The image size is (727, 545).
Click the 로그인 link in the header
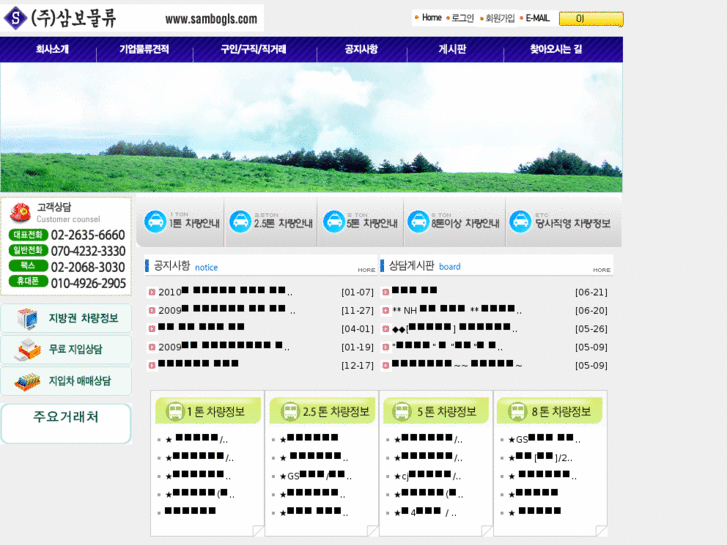tap(462, 18)
